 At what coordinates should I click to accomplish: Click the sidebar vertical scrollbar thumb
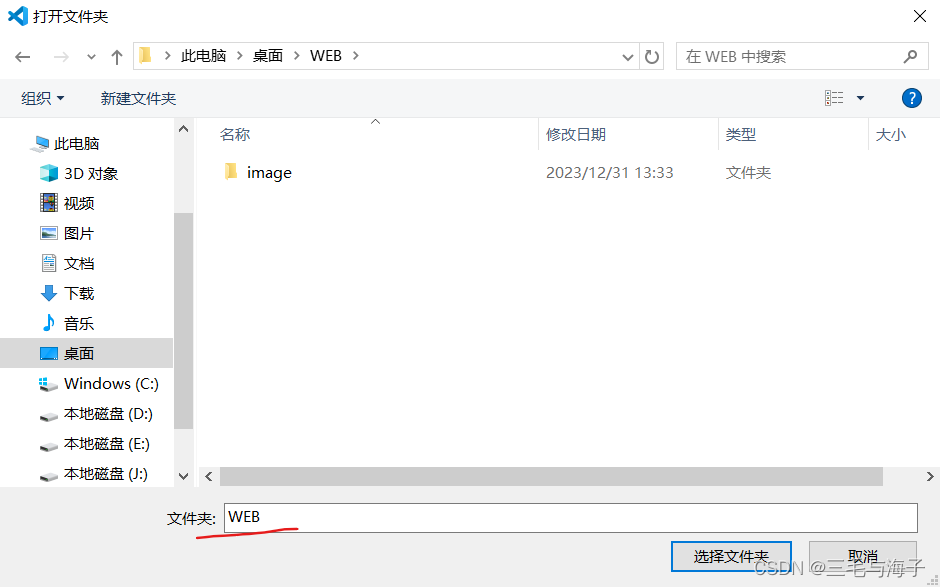tap(183, 321)
